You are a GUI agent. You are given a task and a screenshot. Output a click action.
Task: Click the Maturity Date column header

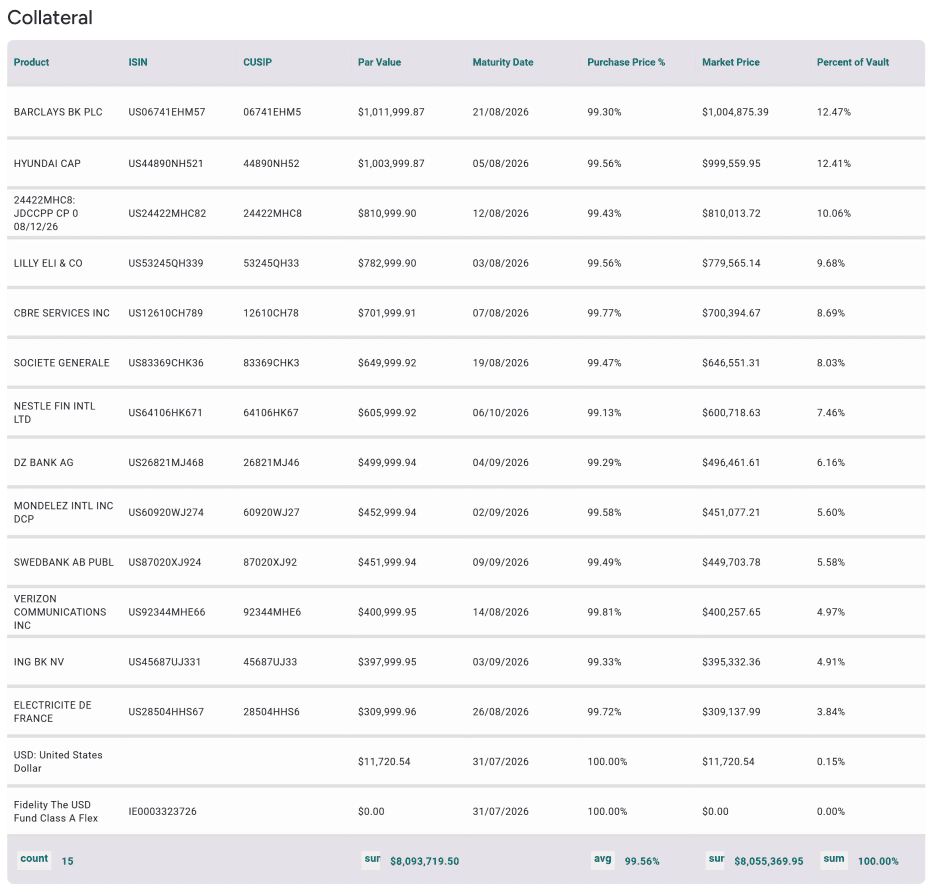[x=502, y=62]
